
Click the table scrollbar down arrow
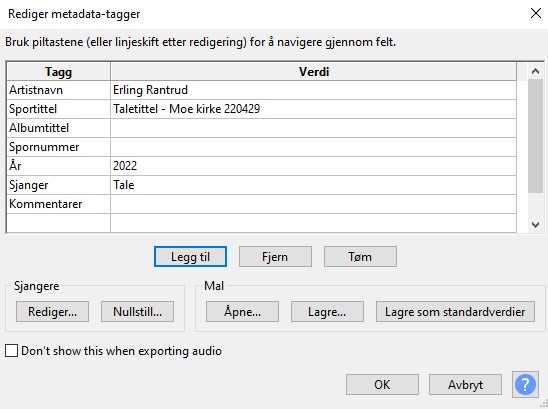535,224
